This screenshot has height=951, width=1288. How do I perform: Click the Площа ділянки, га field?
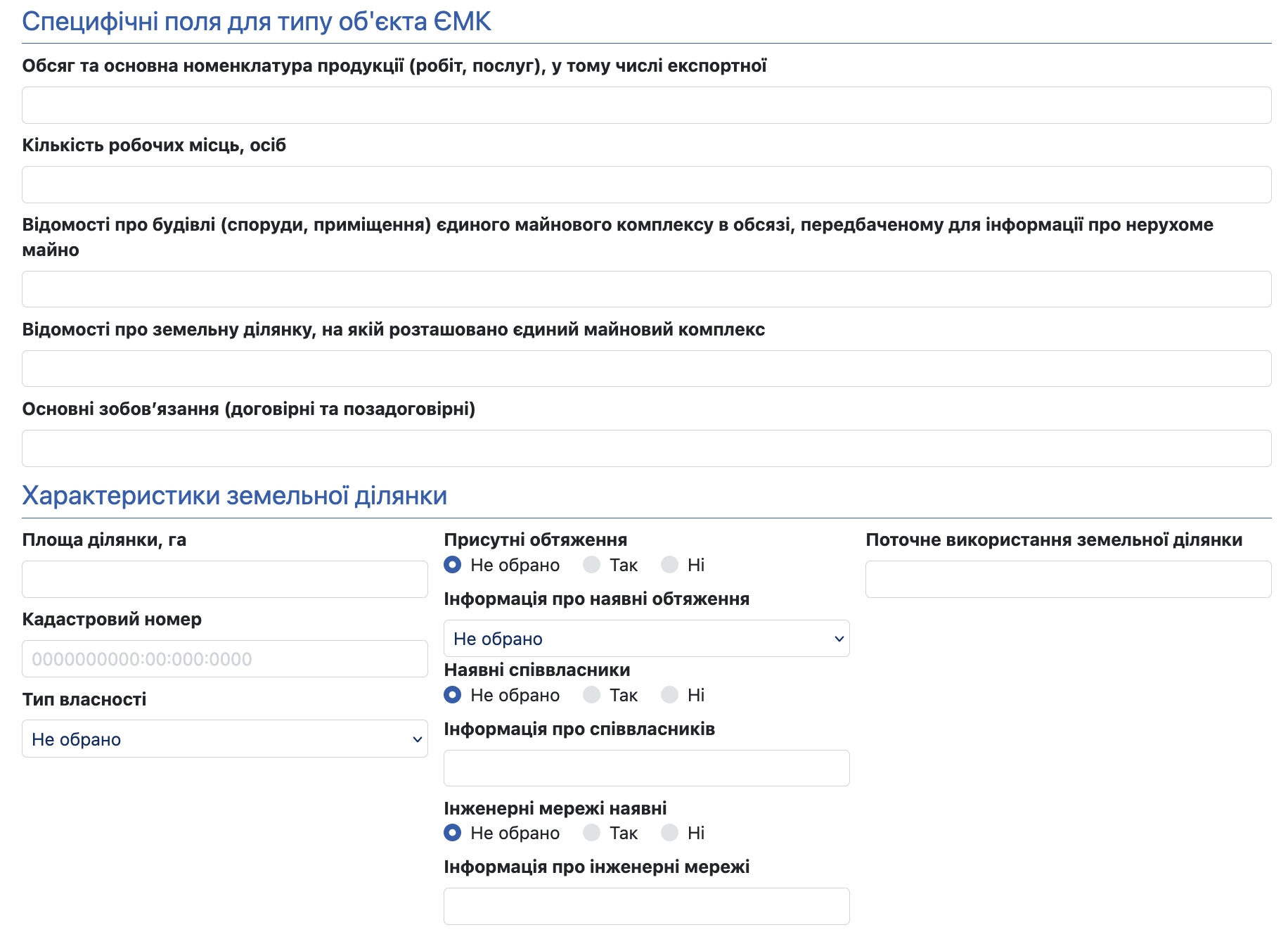coord(225,579)
